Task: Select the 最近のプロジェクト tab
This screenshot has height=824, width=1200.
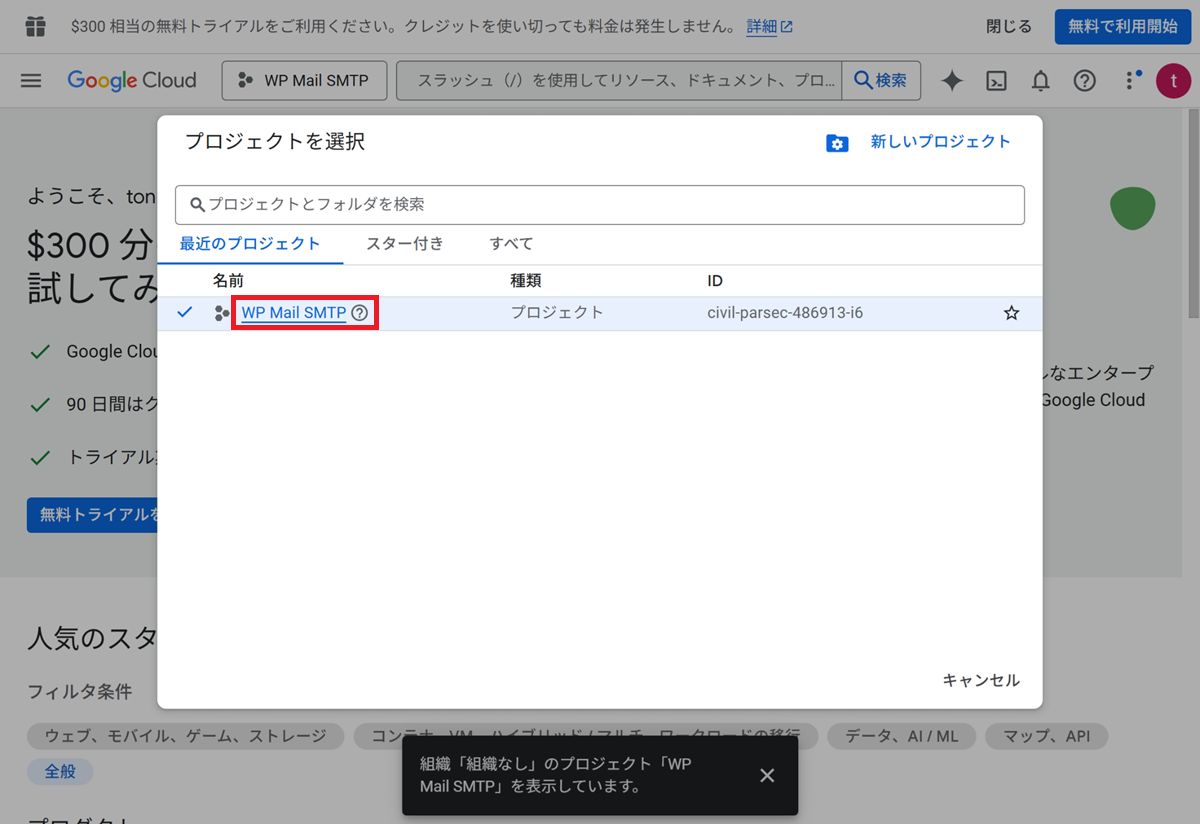Action: click(250, 243)
